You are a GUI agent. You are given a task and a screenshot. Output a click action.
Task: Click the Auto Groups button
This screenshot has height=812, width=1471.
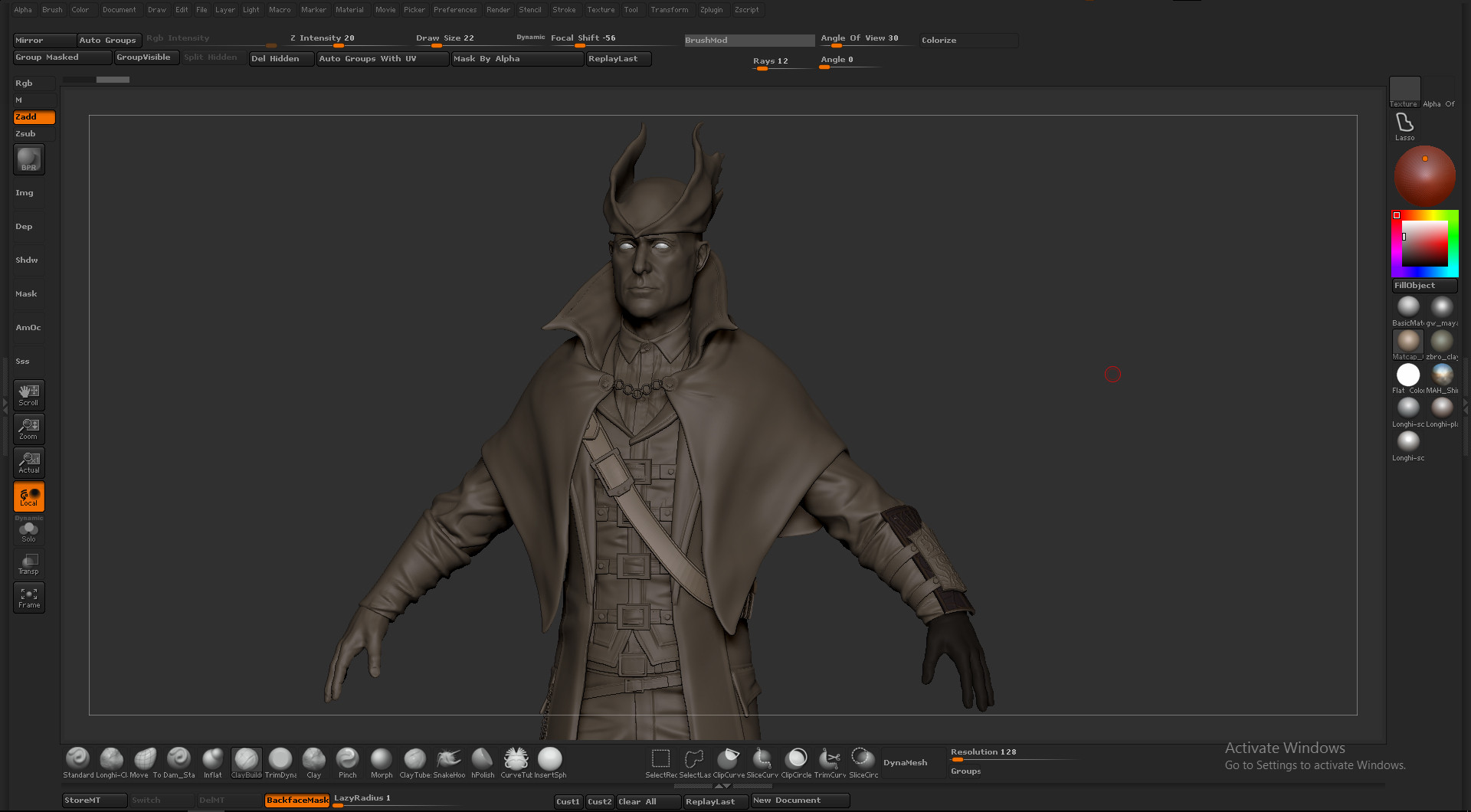[x=109, y=41]
